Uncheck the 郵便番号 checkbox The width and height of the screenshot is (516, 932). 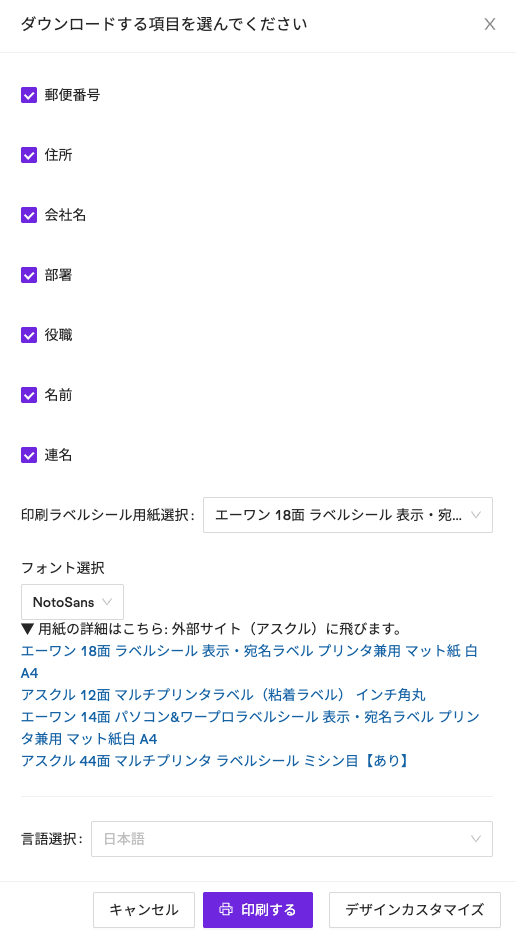click(x=29, y=95)
